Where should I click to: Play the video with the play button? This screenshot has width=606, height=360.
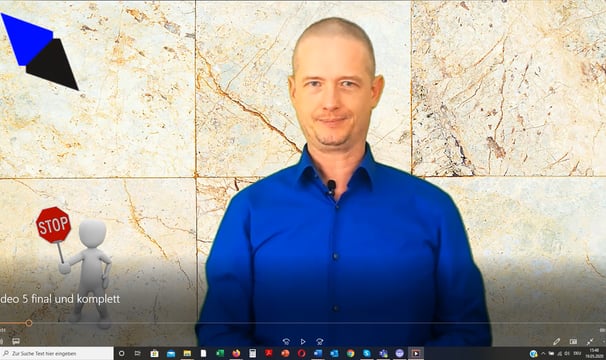[x=303, y=341]
